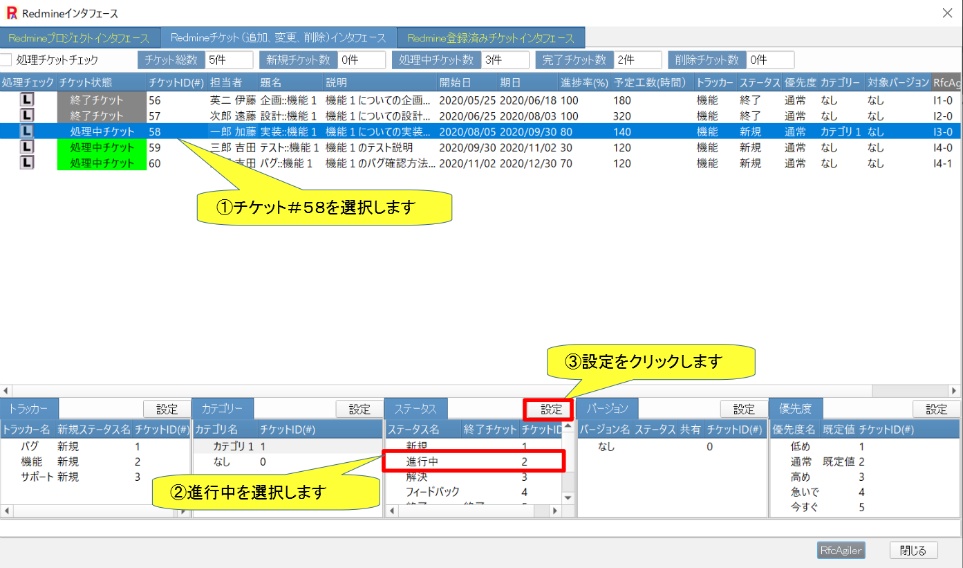Select サポート row in tracker list

click(95, 477)
